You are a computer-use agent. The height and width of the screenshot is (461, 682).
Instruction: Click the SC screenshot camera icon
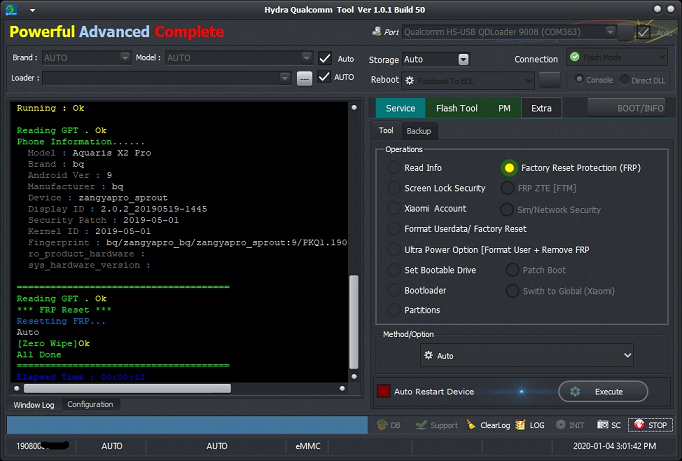(602, 425)
